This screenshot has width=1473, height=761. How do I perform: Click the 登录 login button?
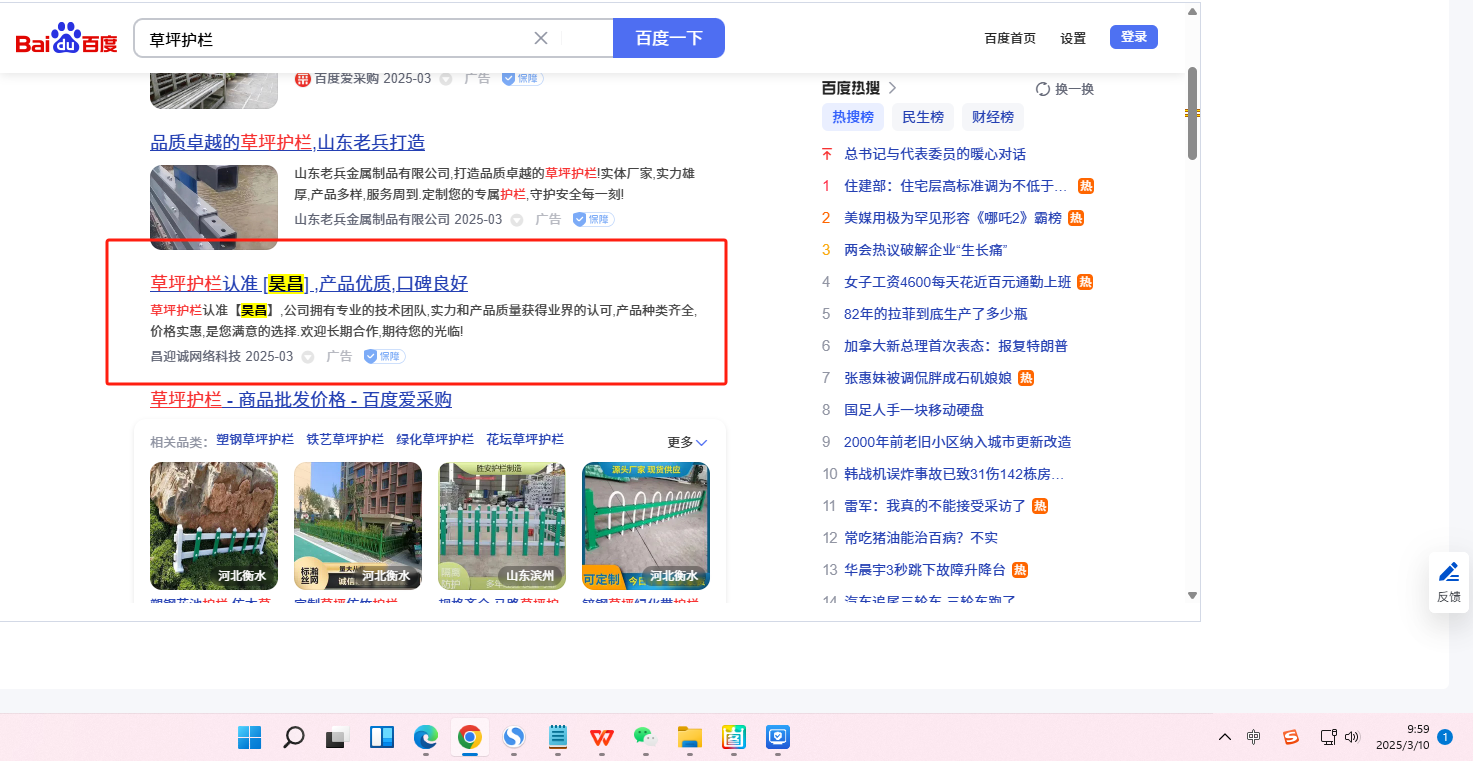(1133, 38)
